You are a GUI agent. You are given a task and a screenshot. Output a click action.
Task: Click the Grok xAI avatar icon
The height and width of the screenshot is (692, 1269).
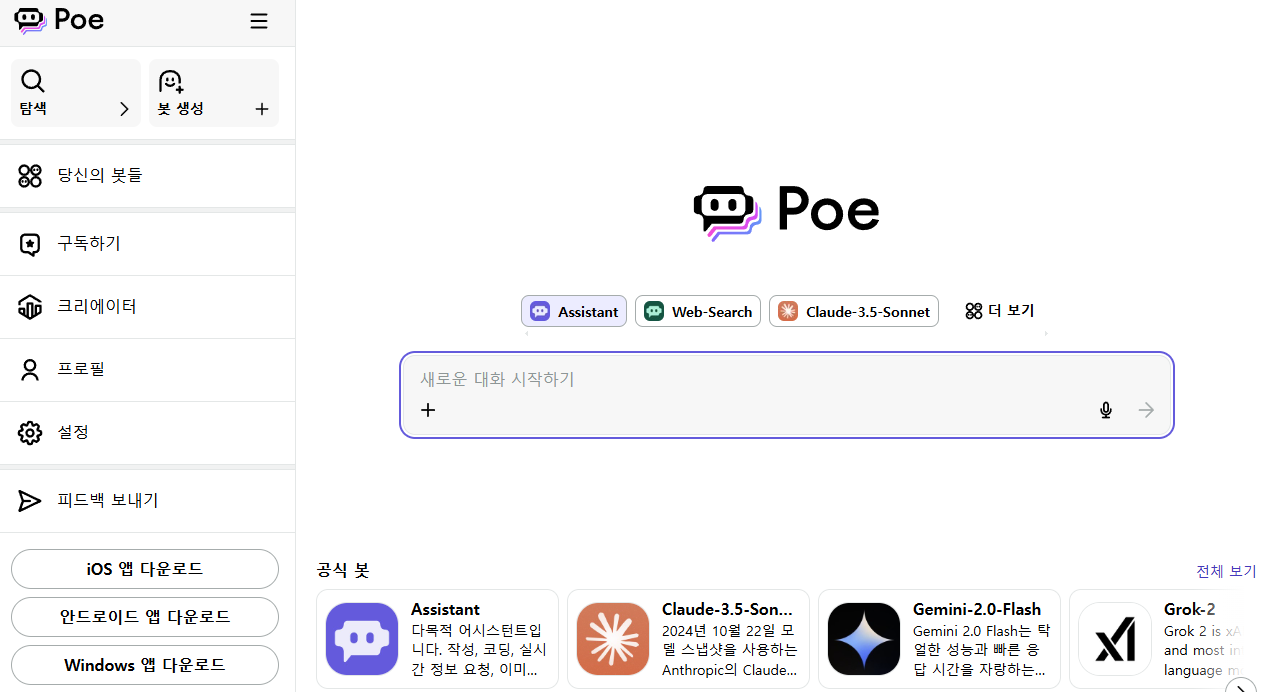click(x=1115, y=639)
